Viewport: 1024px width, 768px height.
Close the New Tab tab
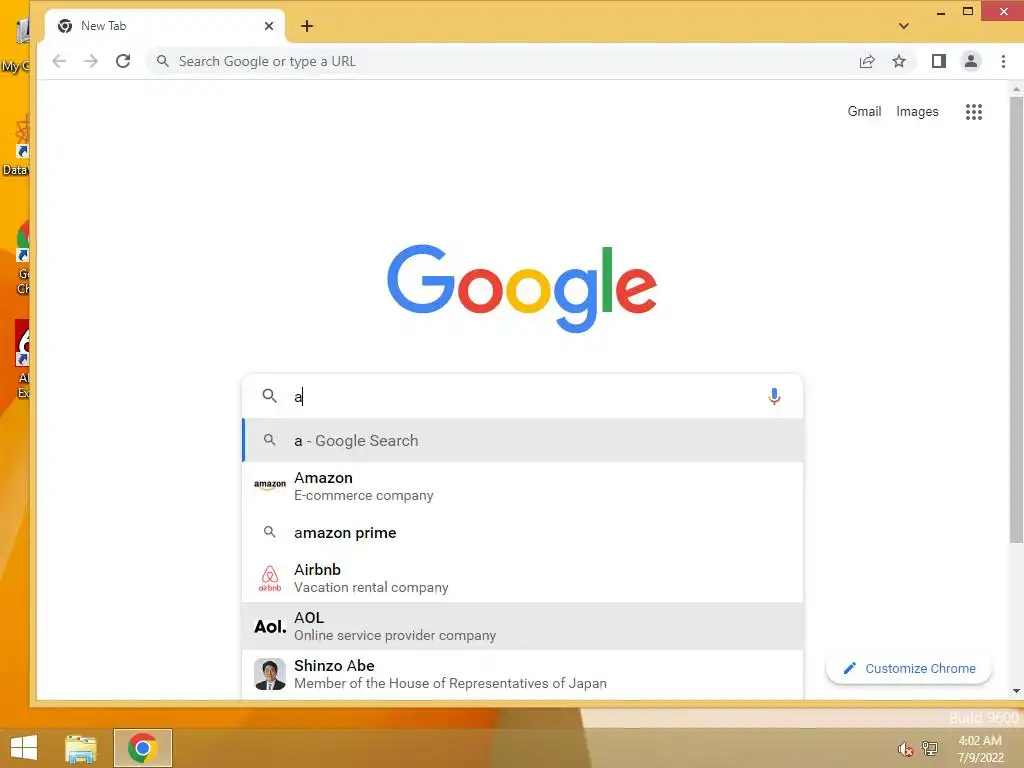click(x=269, y=26)
